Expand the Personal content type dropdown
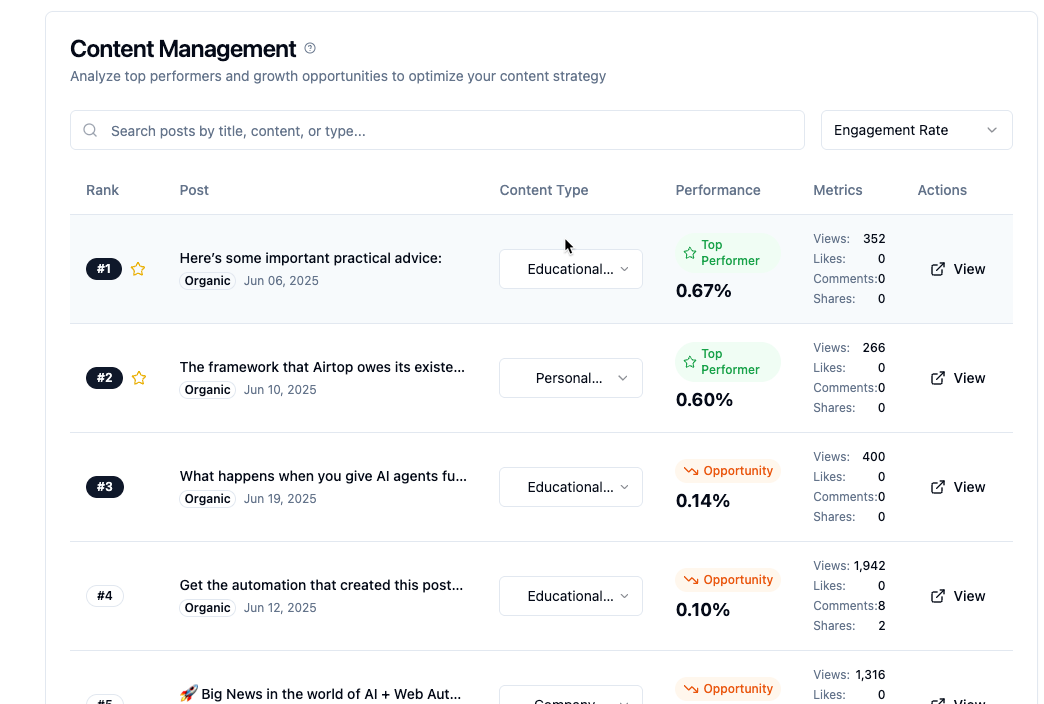 pyautogui.click(x=570, y=378)
